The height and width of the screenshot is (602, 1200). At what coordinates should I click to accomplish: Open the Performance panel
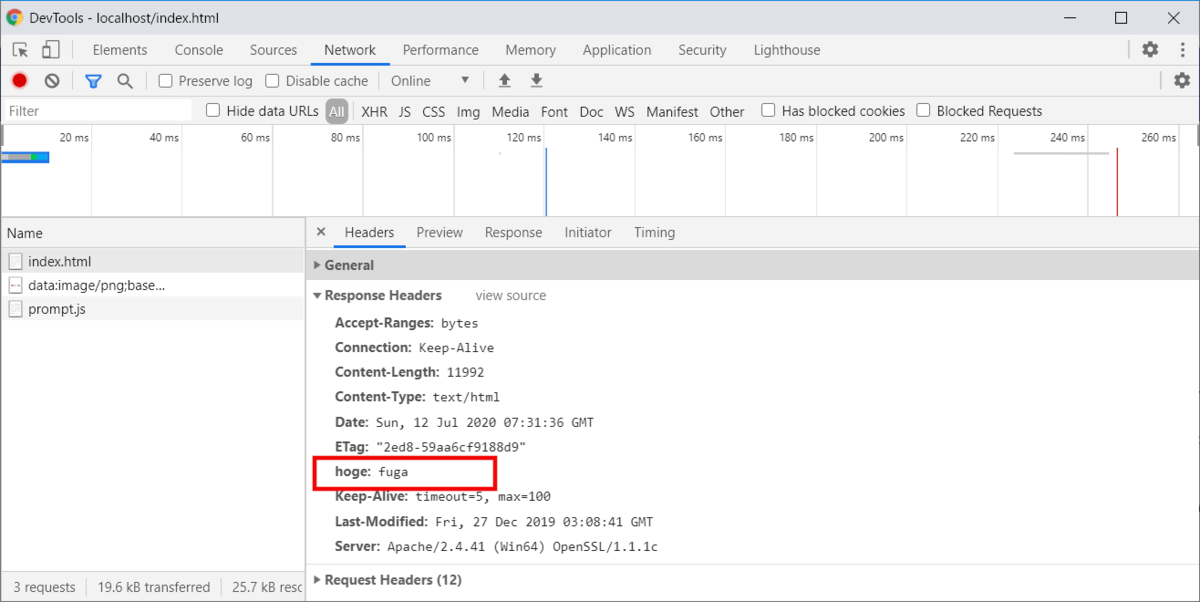(x=441, y=50)
